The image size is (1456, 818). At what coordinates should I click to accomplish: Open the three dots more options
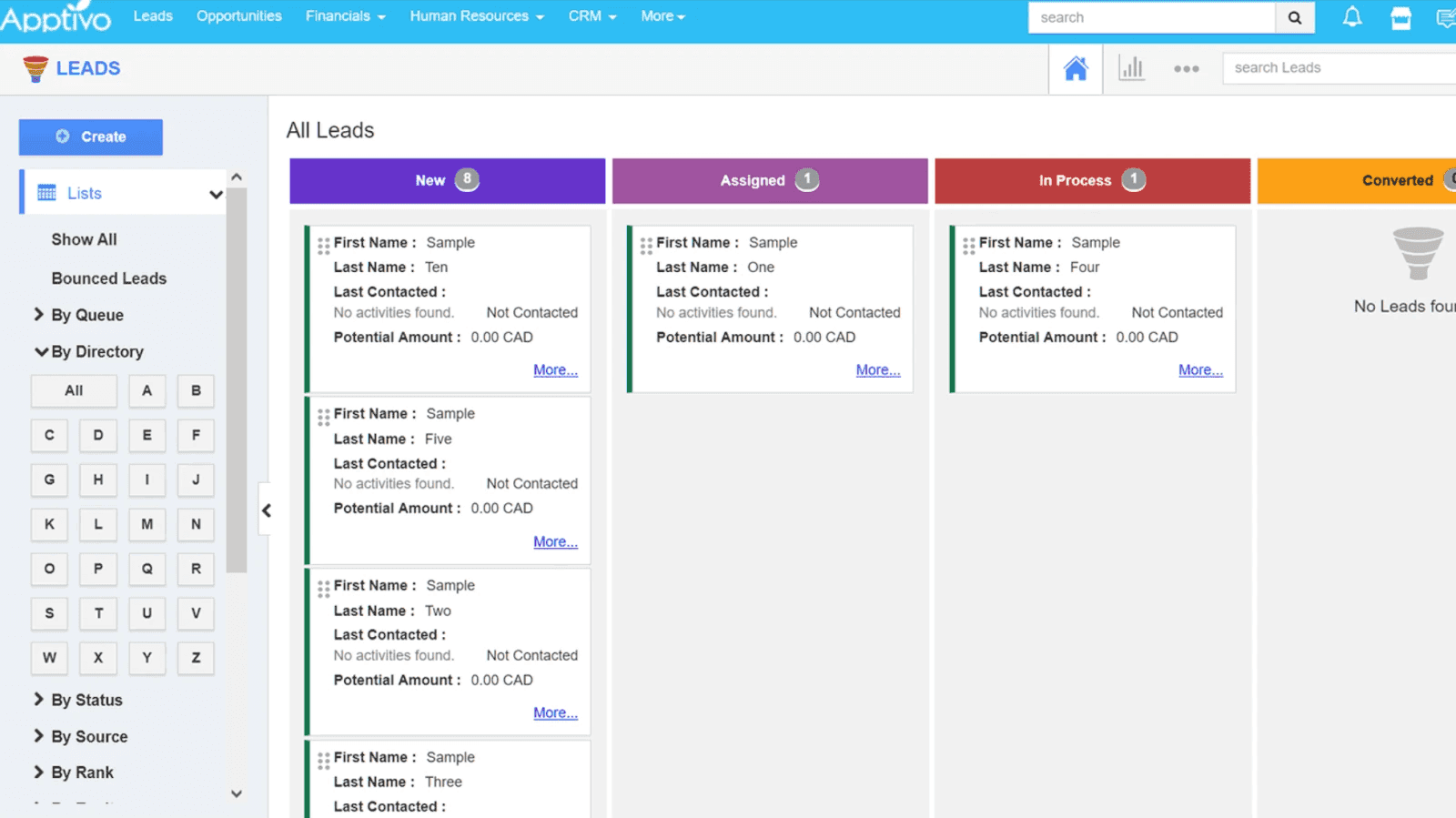coord(1186,68)
